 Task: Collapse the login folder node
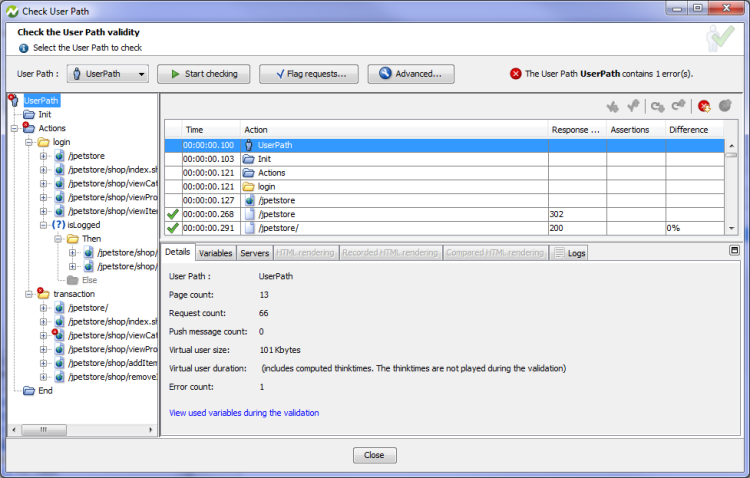pos(29,143)
